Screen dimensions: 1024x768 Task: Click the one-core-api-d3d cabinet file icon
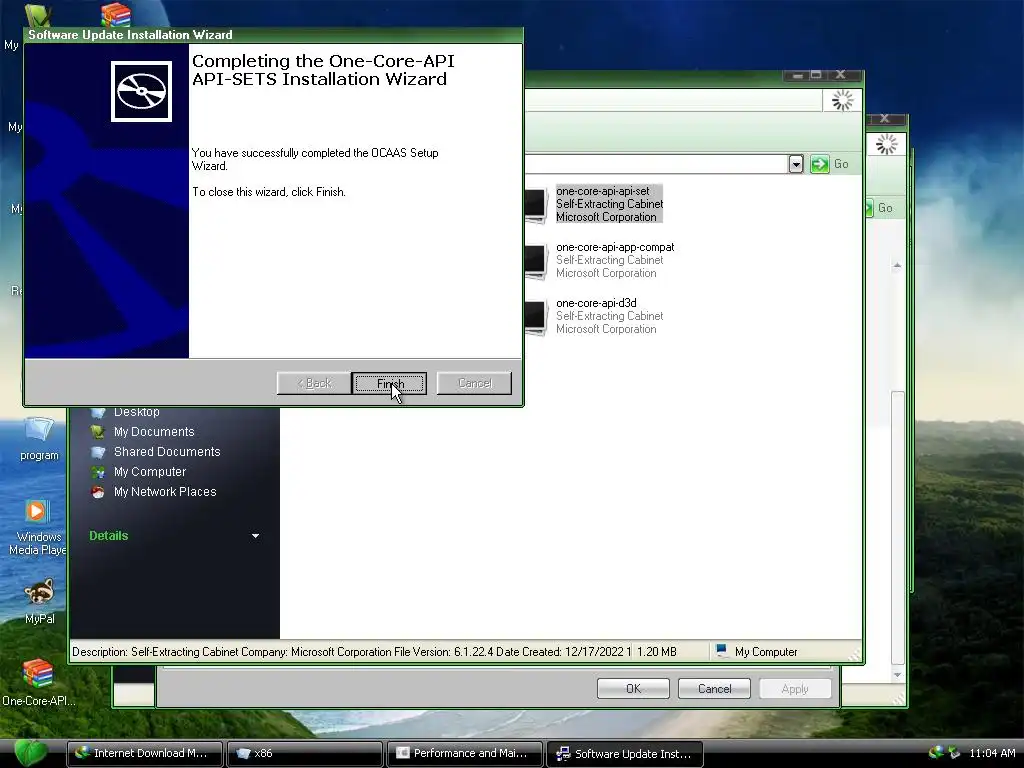point(537,317)
